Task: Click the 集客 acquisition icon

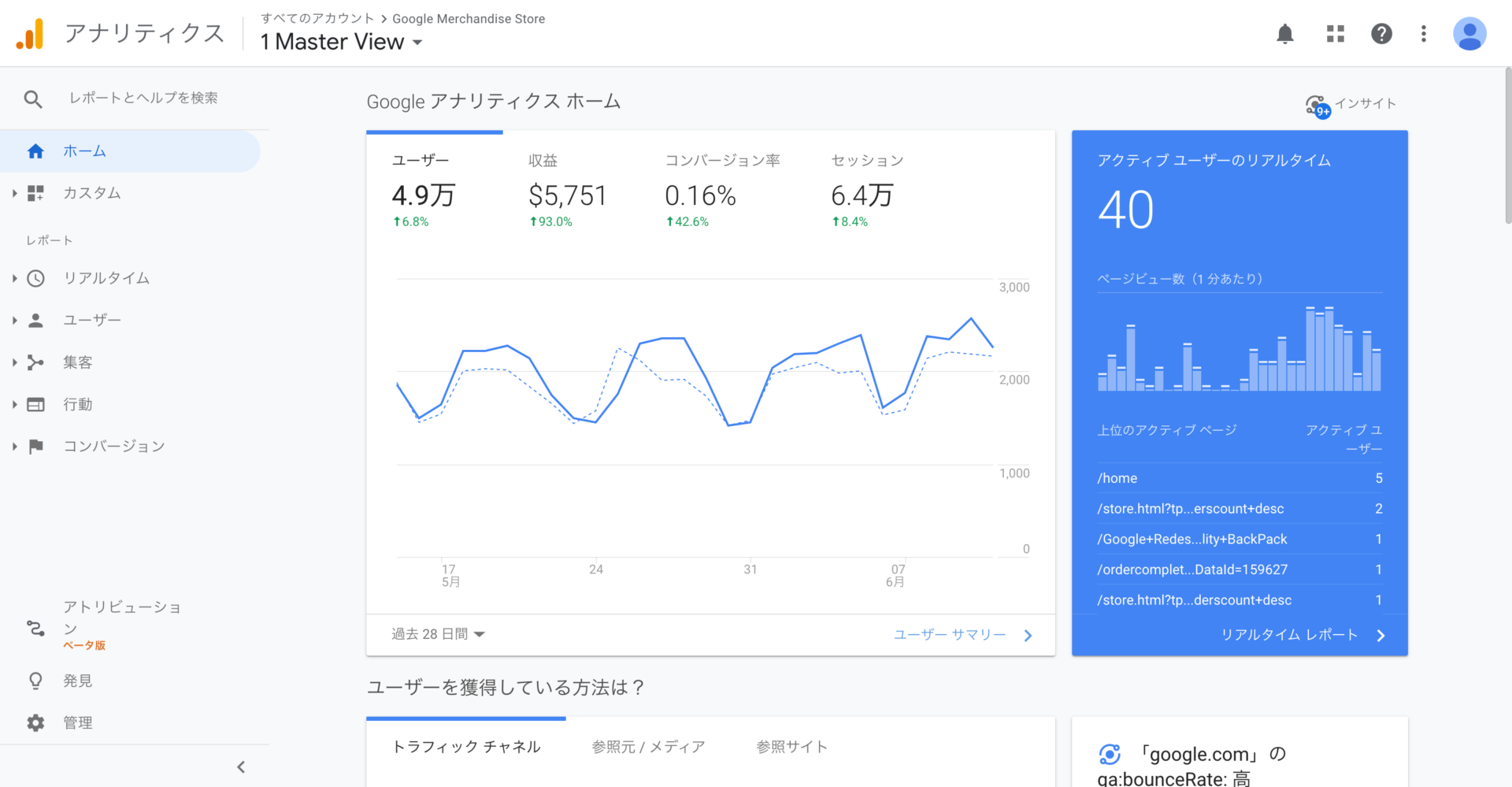Action: coord(35,362)
